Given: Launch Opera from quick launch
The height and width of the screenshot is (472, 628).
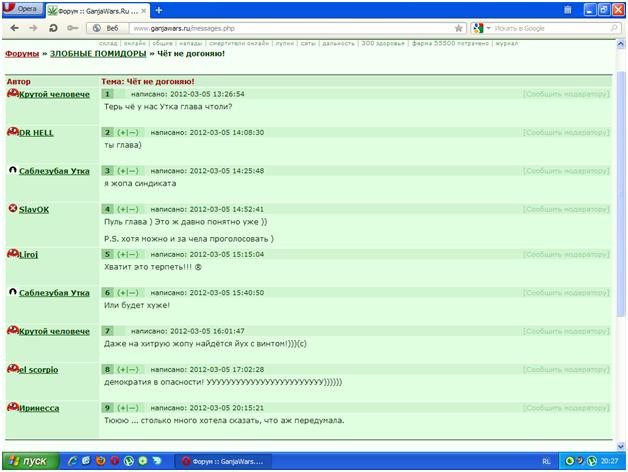Looking at the screenshot, I should pos(115,461).
